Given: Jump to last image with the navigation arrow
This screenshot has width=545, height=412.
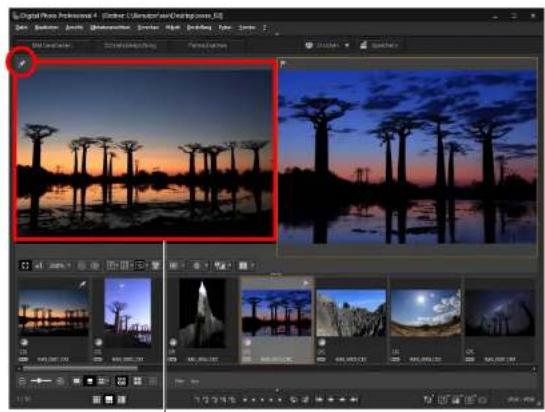Looking at the screenshot, I should coord(353,400).
